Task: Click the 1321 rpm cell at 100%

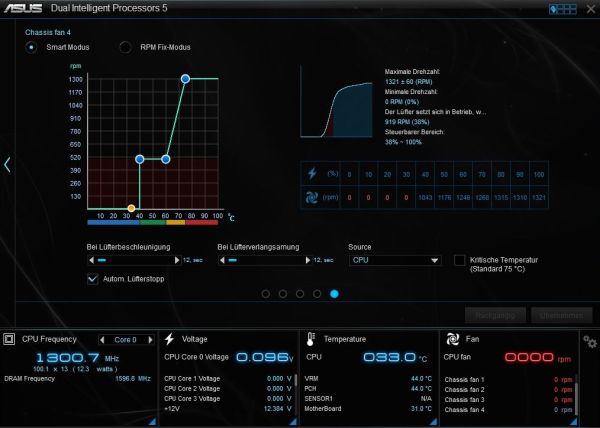Action: [x=539, y=197]
